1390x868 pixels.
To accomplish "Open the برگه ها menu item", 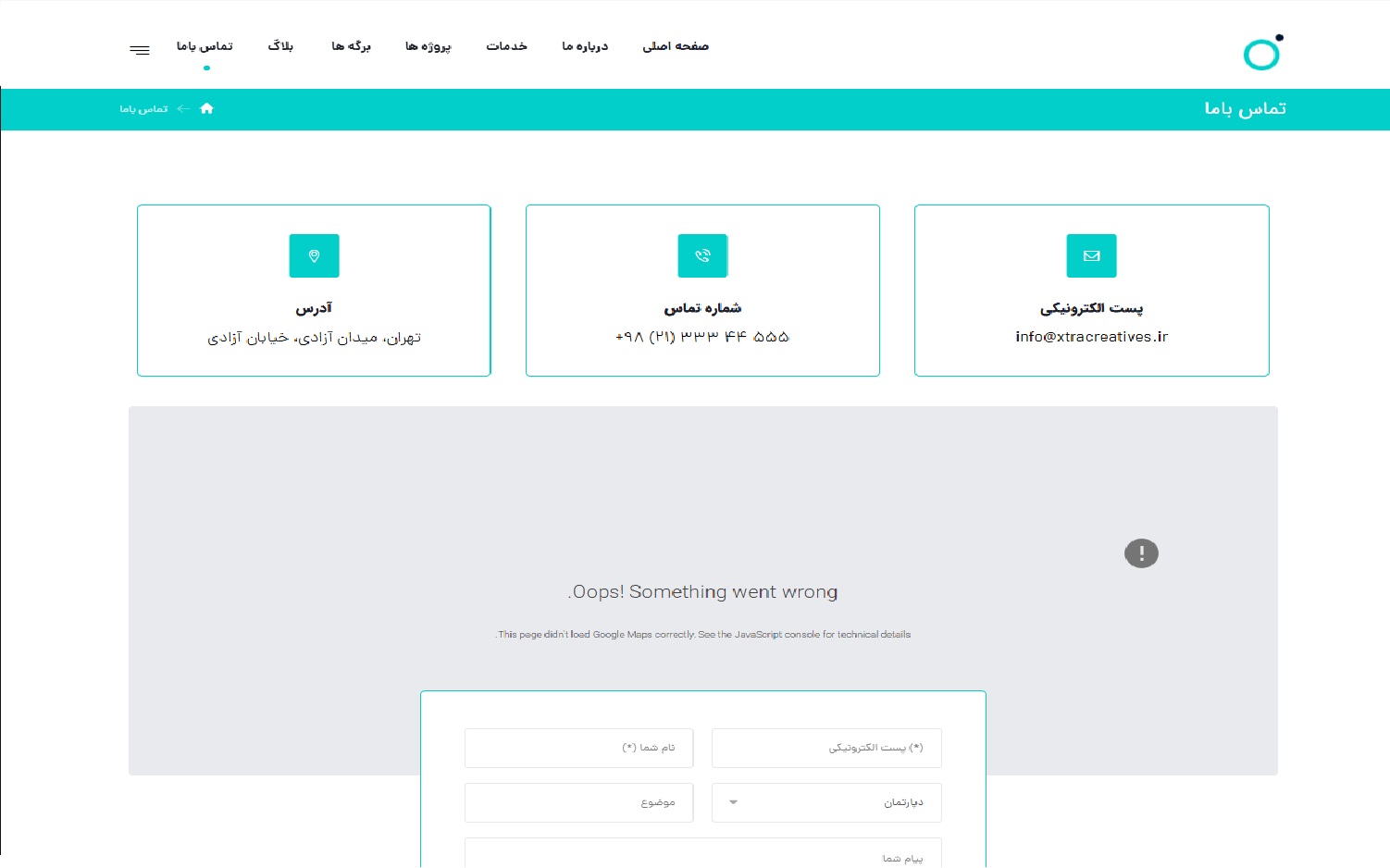I will click(x=351, y=46).
